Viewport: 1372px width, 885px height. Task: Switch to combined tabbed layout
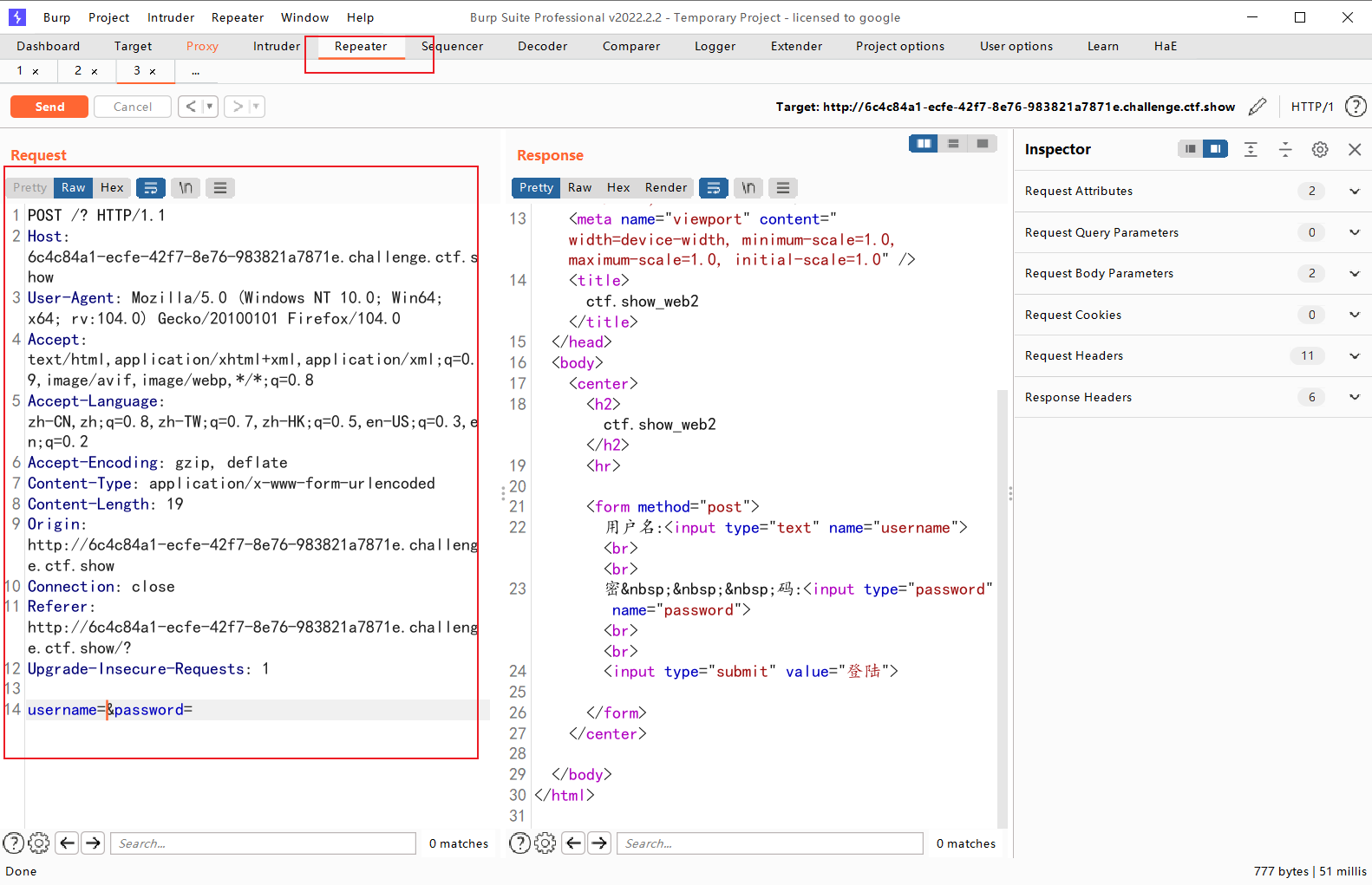coord(983,144)
